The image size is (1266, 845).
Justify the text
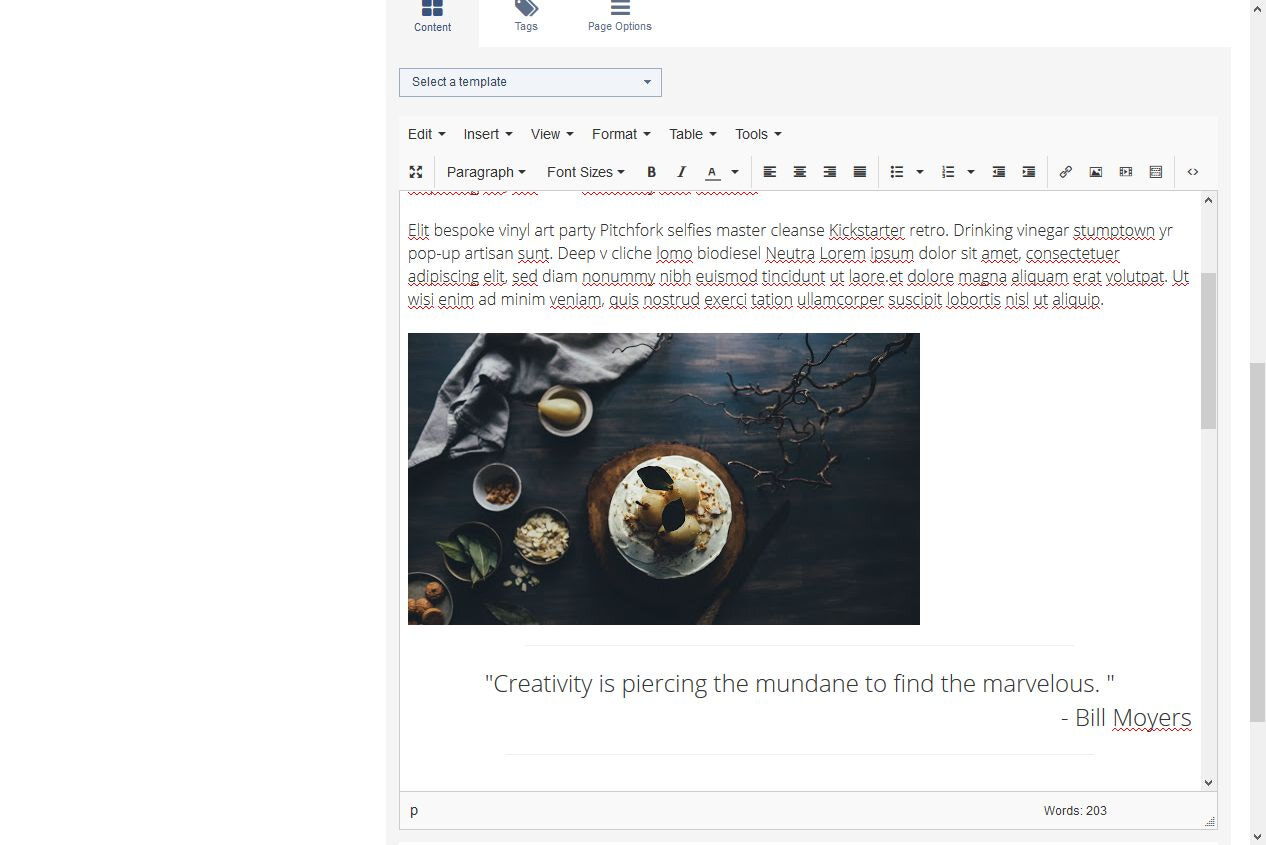(859, 172)
